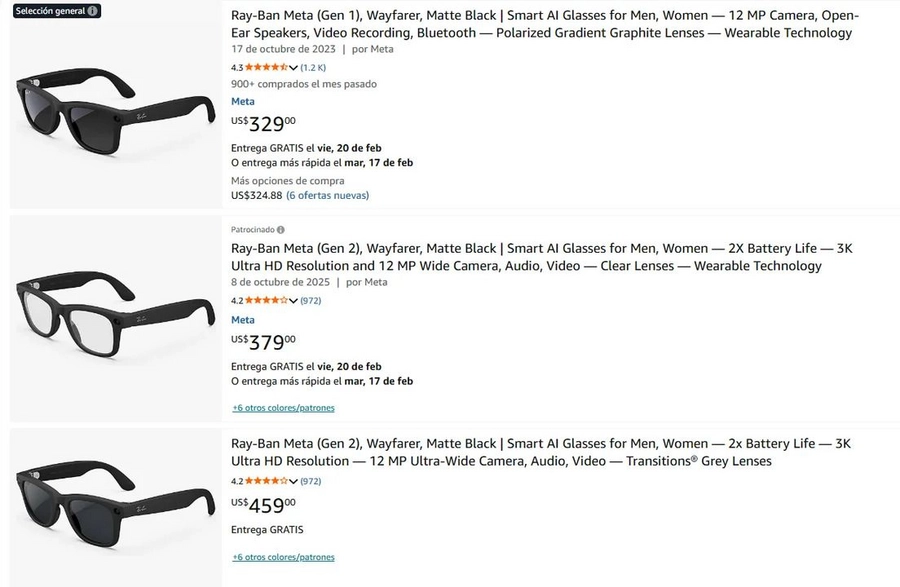The height and width of the screenshot is (587, 900).
Task: Show +6 otros colores for Transitions Grey
Action: point(284,557)
